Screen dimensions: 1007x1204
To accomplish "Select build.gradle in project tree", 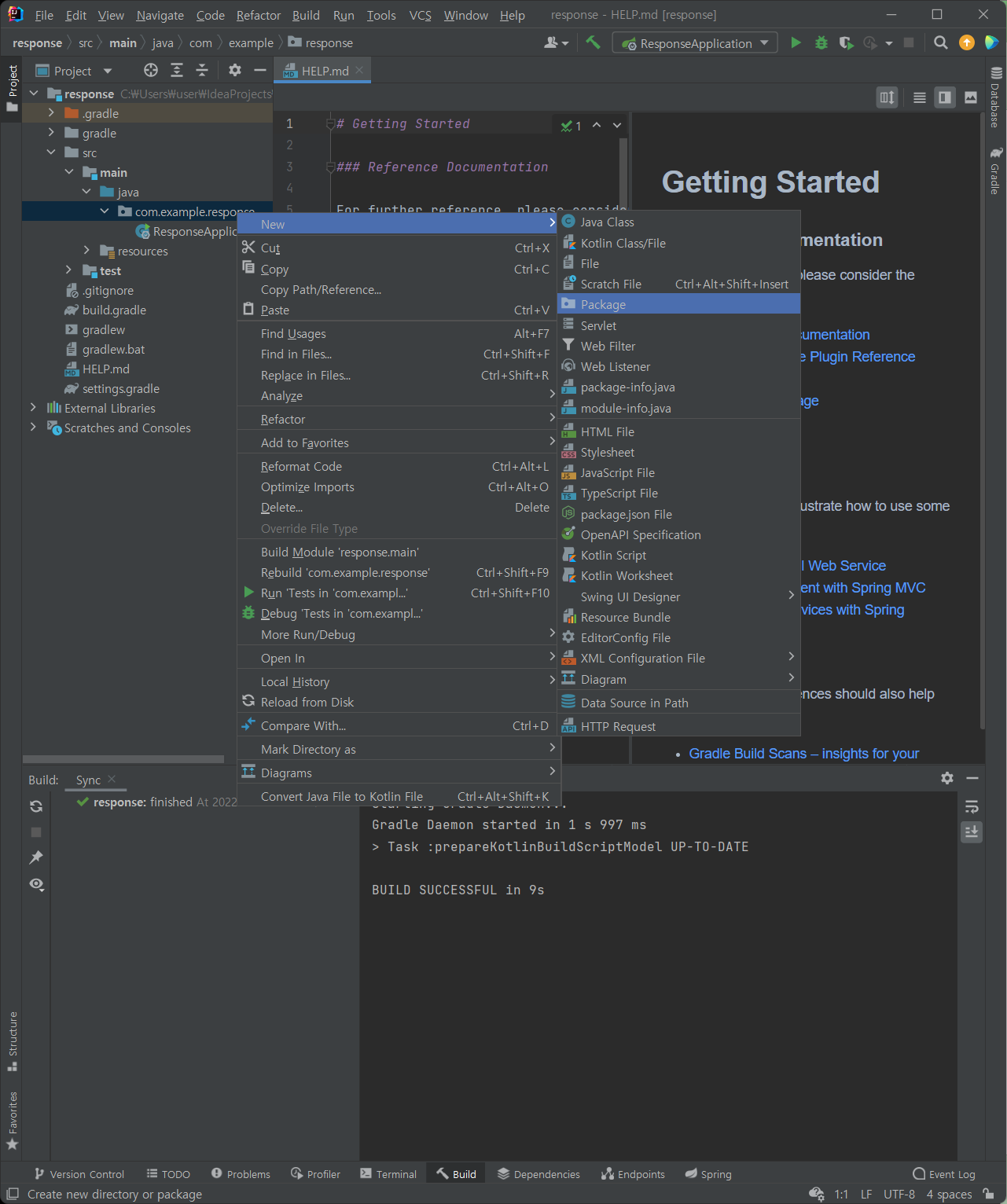I will click(x=114, y=310).
